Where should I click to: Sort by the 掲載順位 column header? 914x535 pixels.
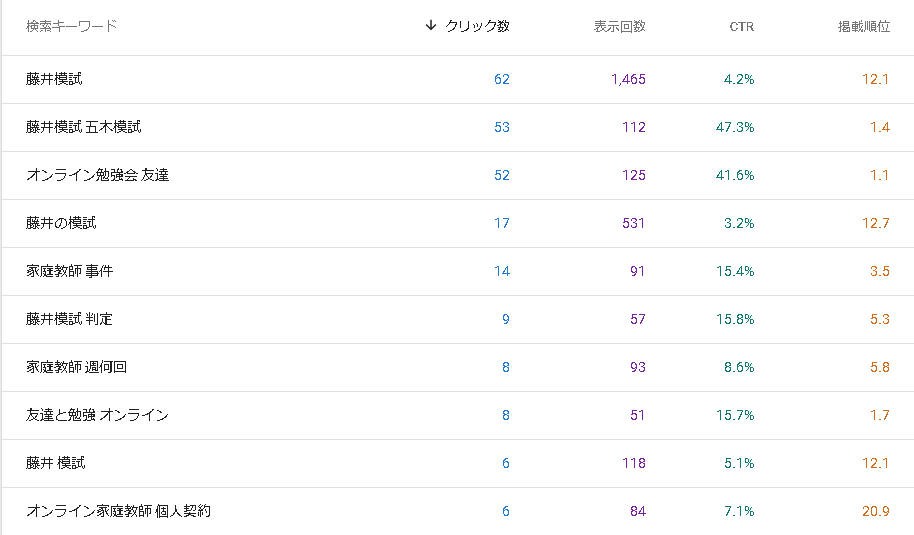(864, 26)
